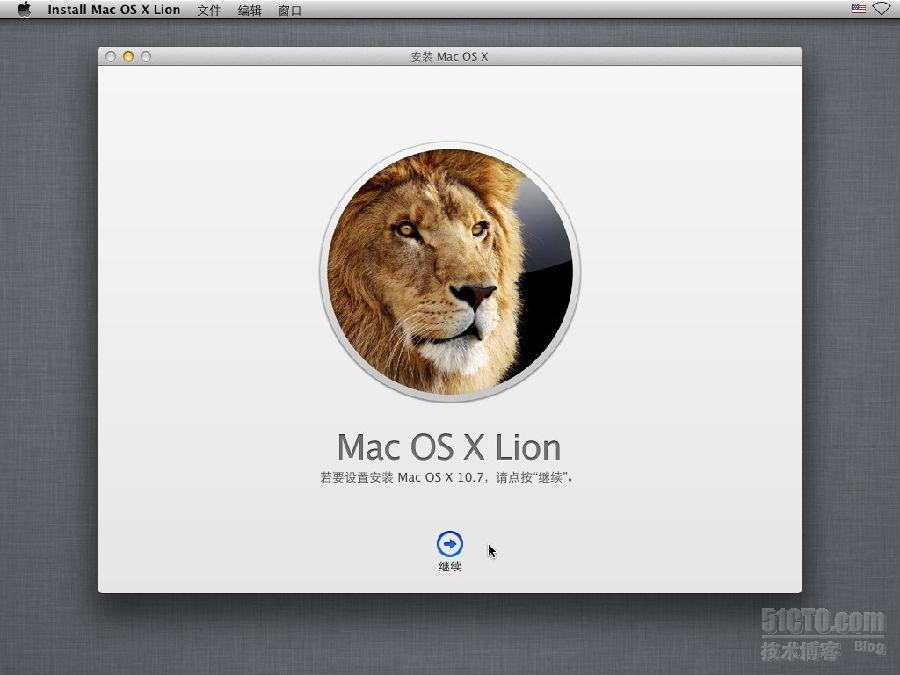Open the Apple menu
Viewport: 900px width, 675px height.
[24, 9]
